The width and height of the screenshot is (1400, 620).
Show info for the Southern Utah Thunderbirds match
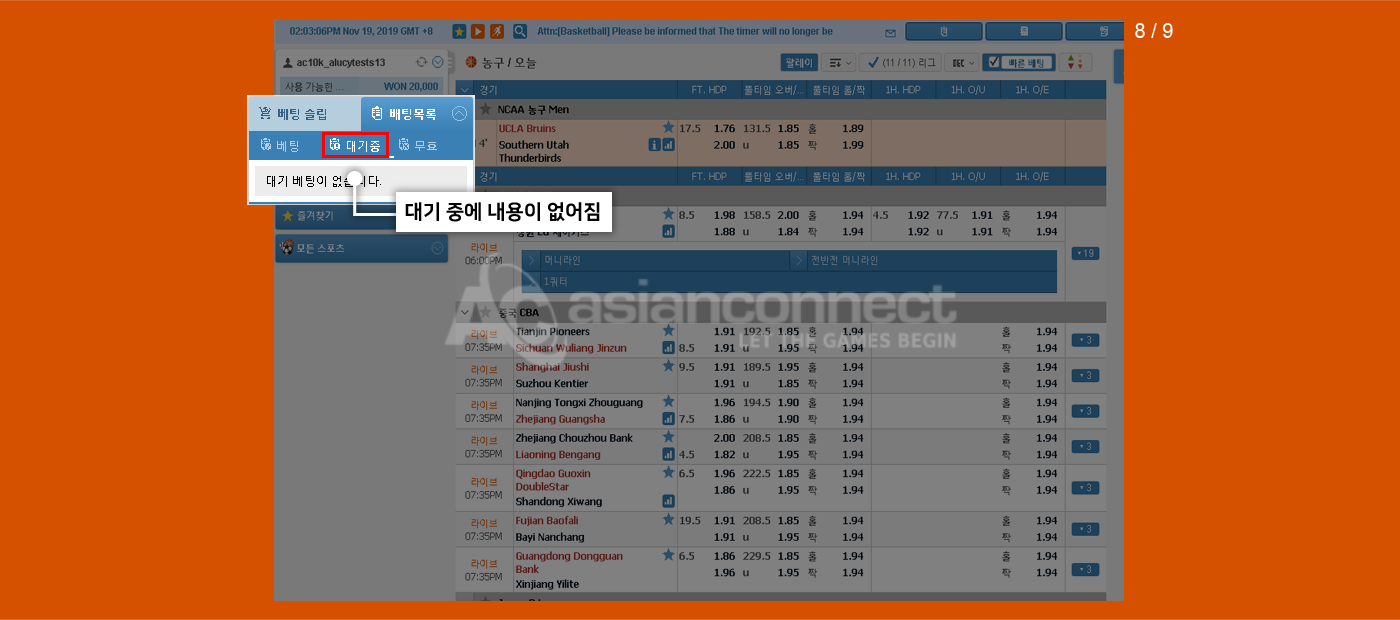click(655, 145)
